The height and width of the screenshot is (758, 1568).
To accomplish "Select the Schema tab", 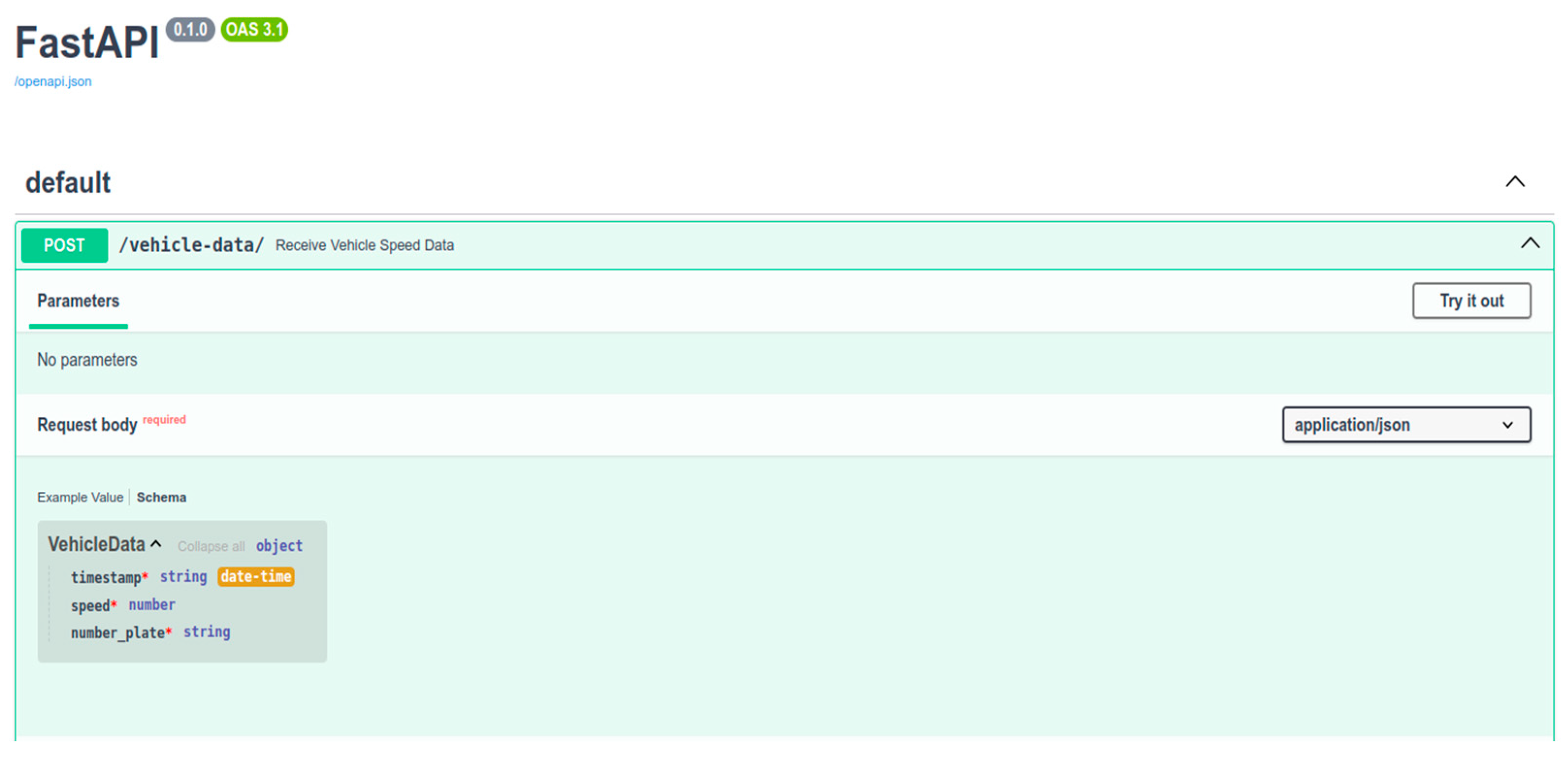I will click(161, 497).
